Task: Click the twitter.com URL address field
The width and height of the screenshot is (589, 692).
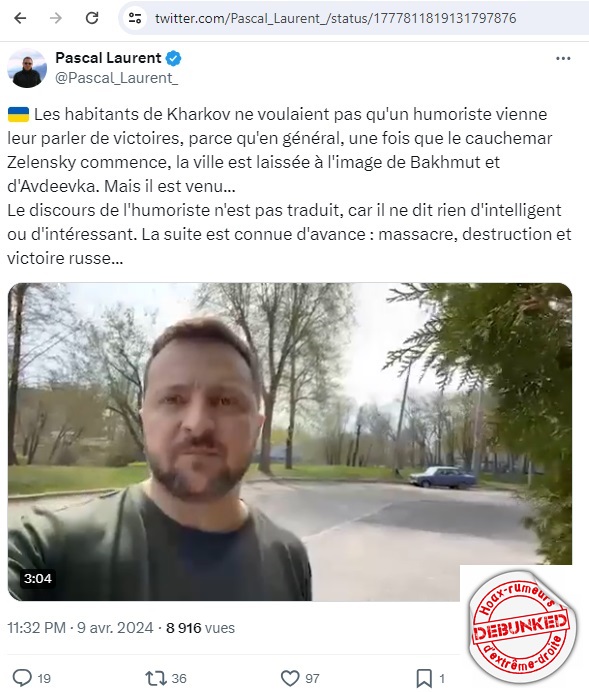Action: coord(335,18)
